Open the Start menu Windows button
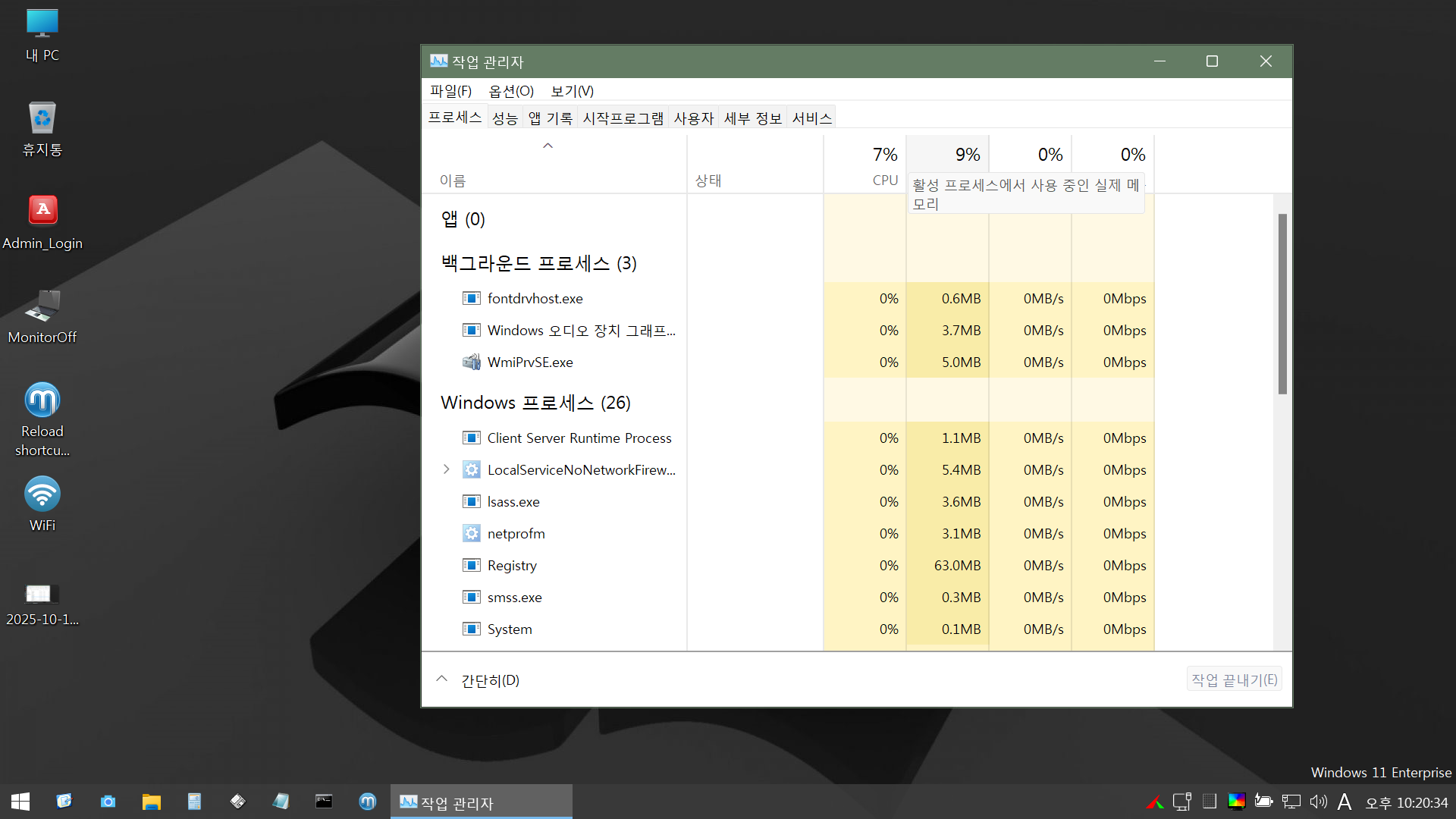Image resolution: width=1456 pixels, height=819 pixels. 20,802
